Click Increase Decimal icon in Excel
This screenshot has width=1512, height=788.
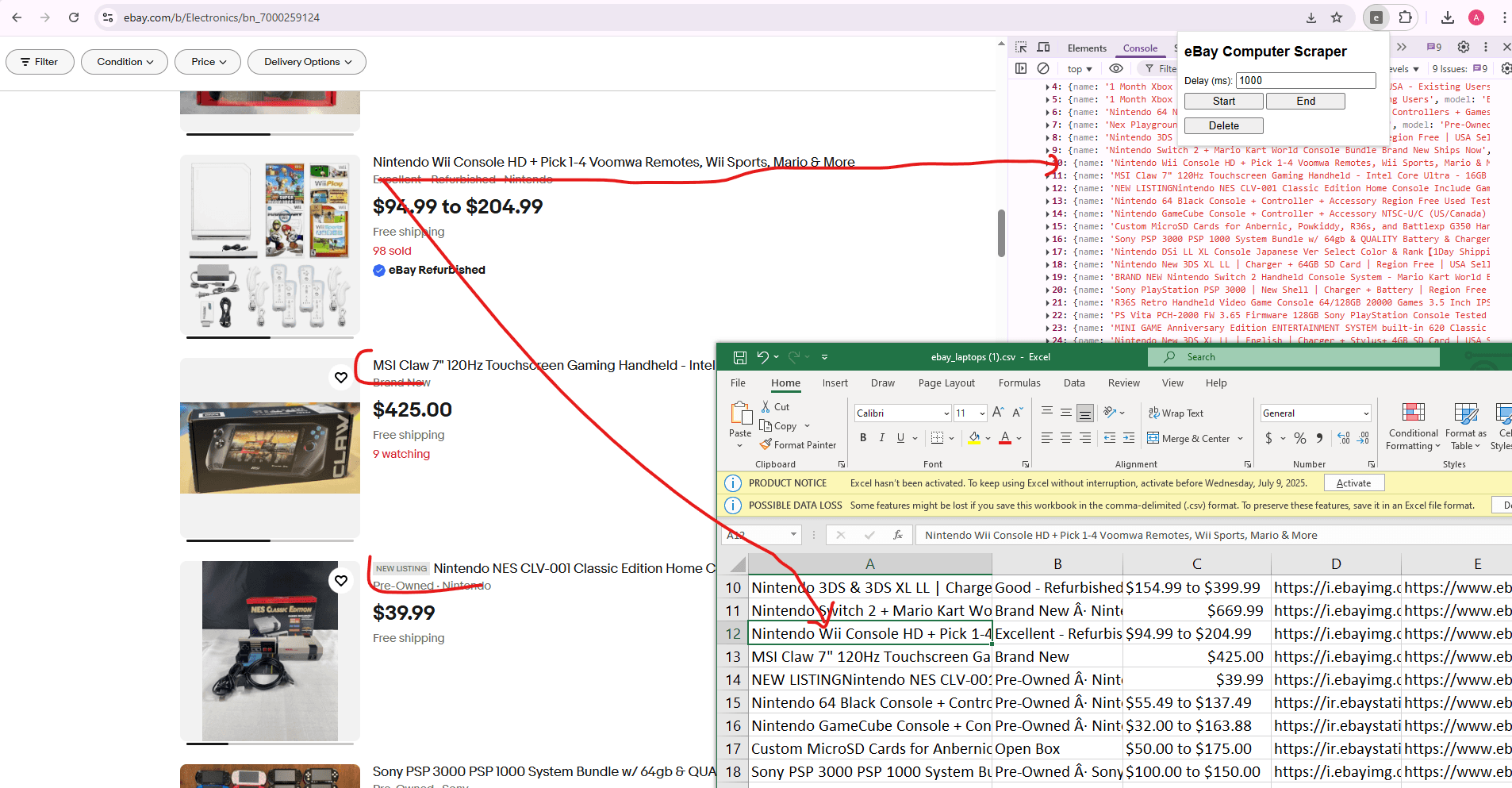[1344, 438]
